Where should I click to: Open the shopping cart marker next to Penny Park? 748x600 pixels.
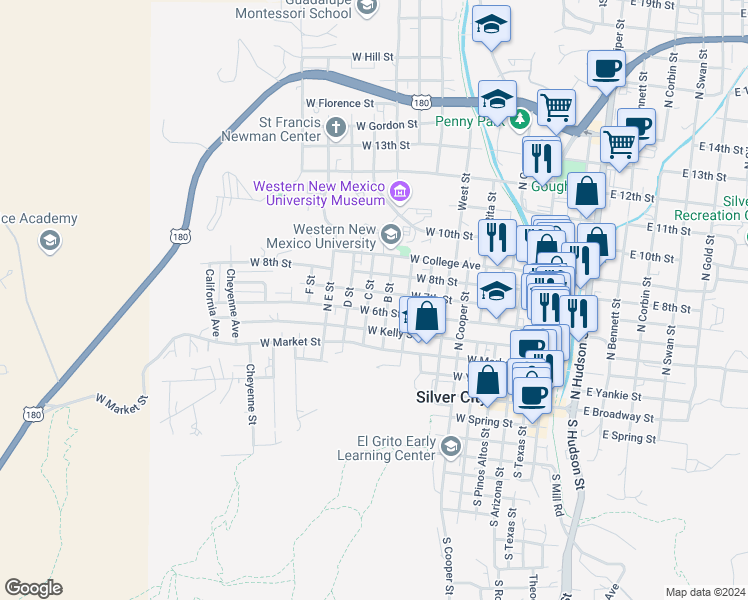pyautogui.click(x=556, y=108)
